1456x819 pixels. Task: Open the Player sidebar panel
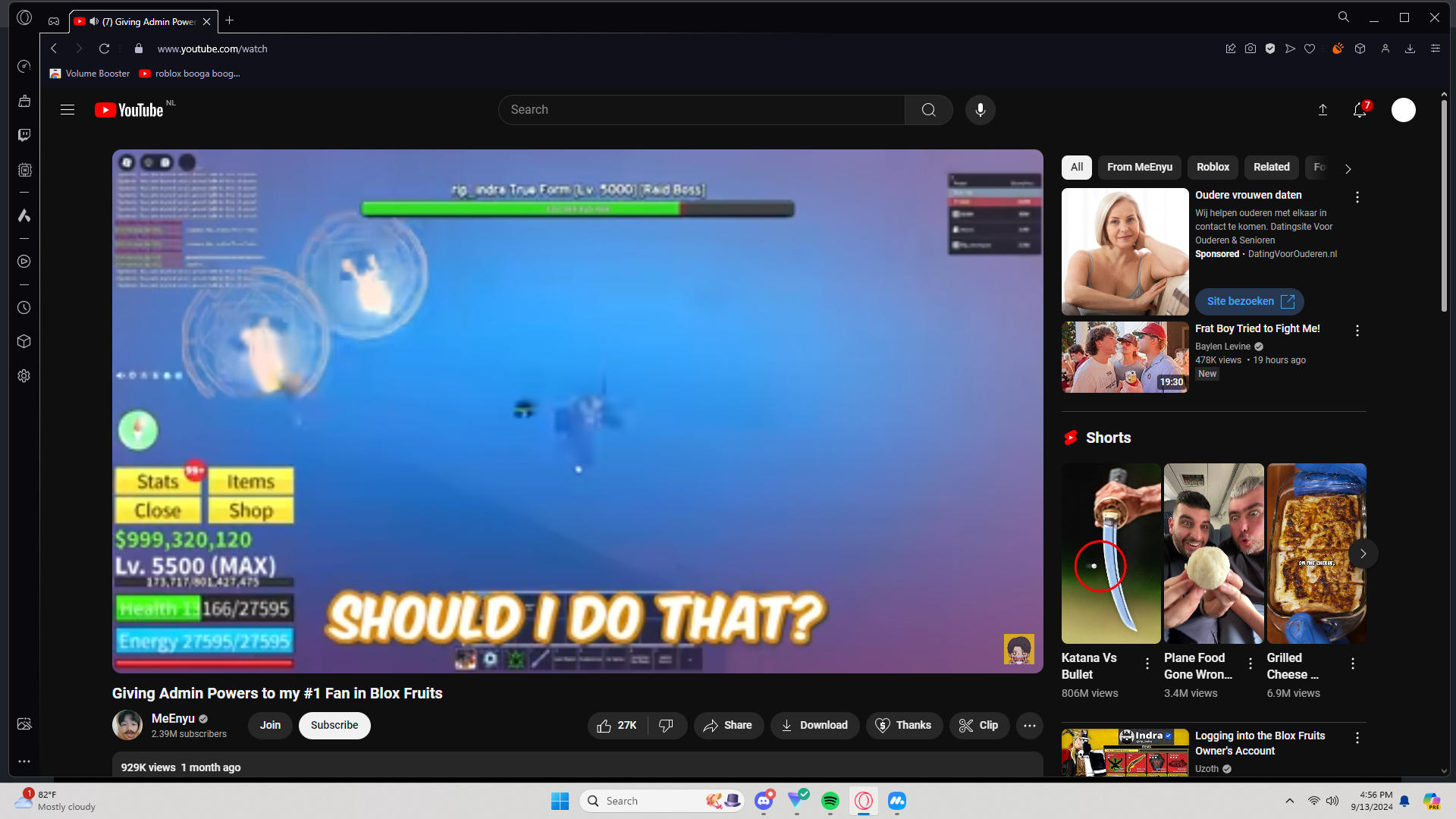(x=24, y=262)
